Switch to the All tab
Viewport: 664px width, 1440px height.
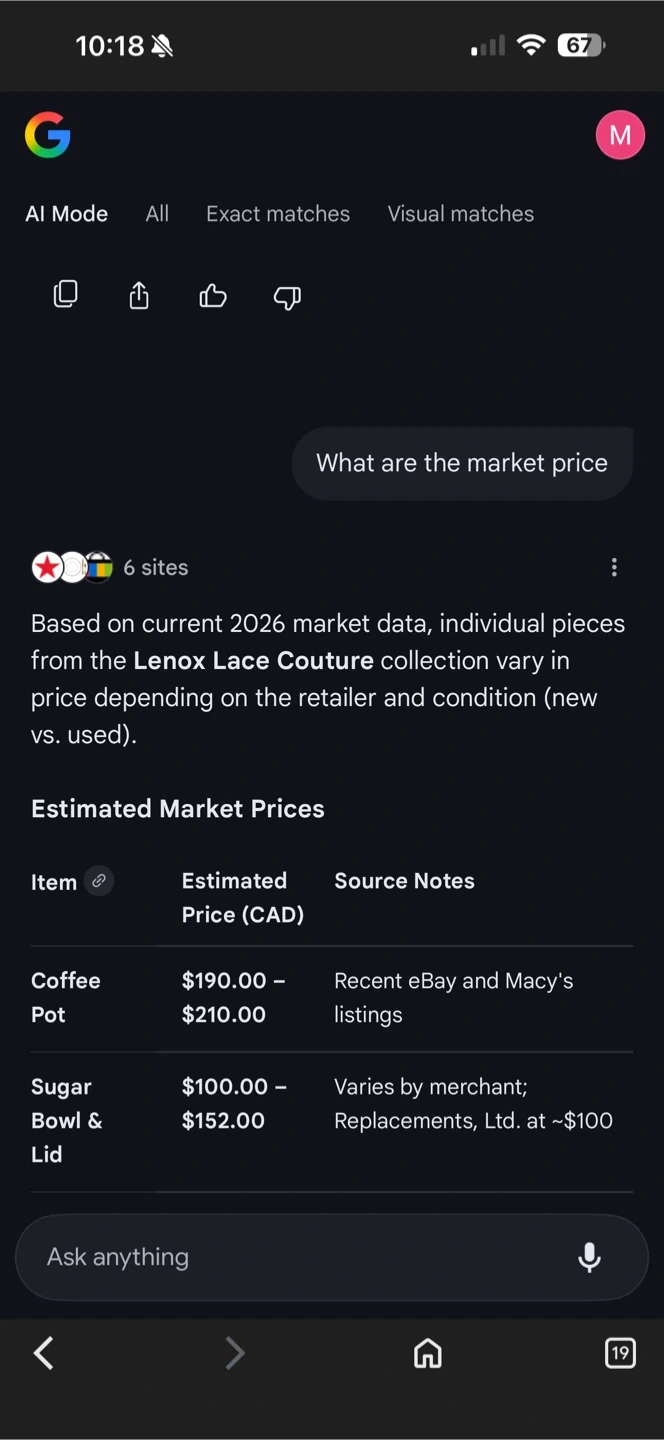pos(157,214)
